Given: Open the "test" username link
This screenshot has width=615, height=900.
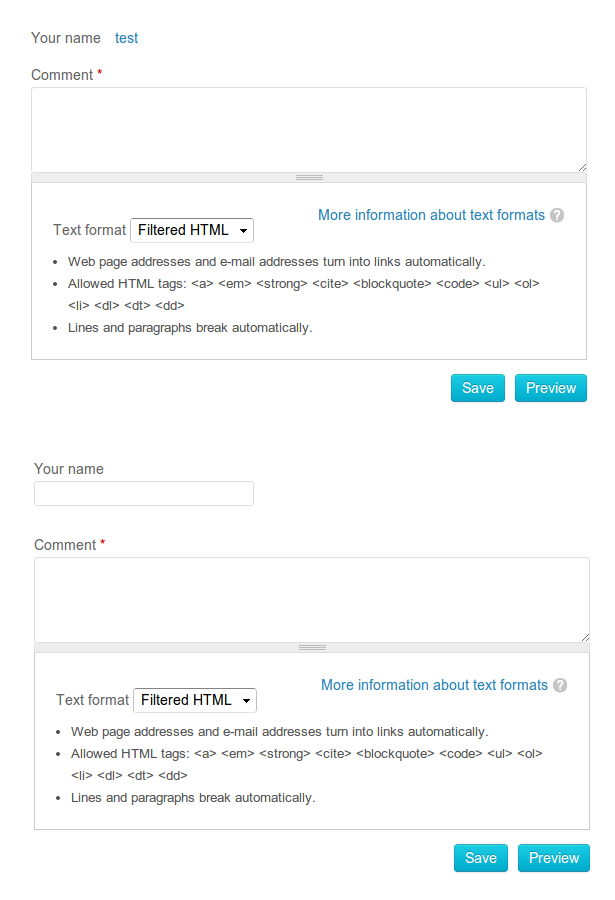Looking at the screenshot, I should [x=126, y=38].
